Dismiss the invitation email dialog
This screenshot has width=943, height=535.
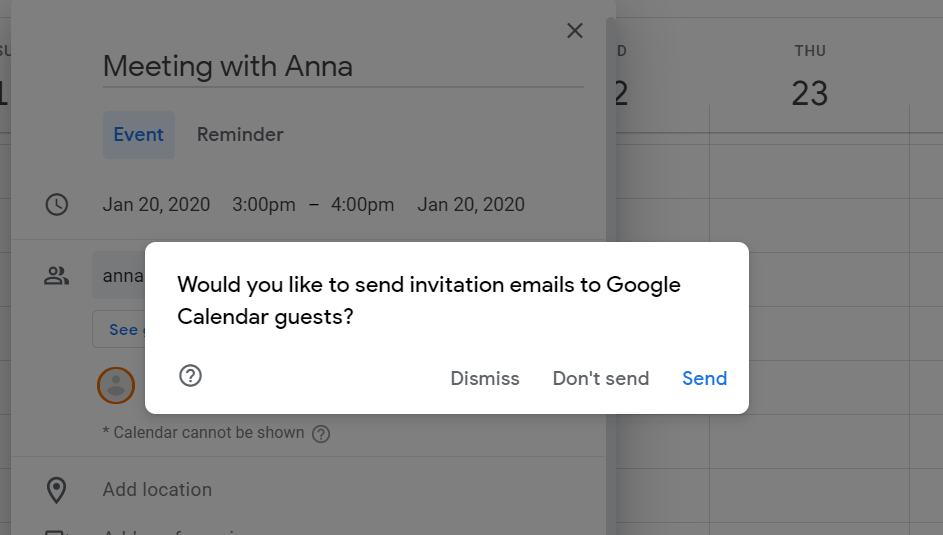(485, 378)
